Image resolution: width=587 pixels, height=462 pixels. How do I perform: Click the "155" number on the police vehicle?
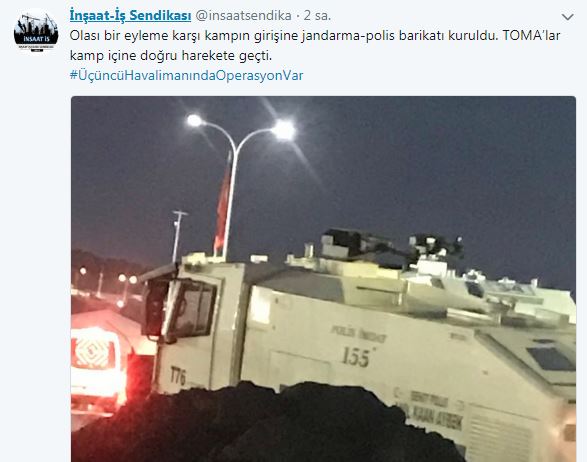point(356,356)
